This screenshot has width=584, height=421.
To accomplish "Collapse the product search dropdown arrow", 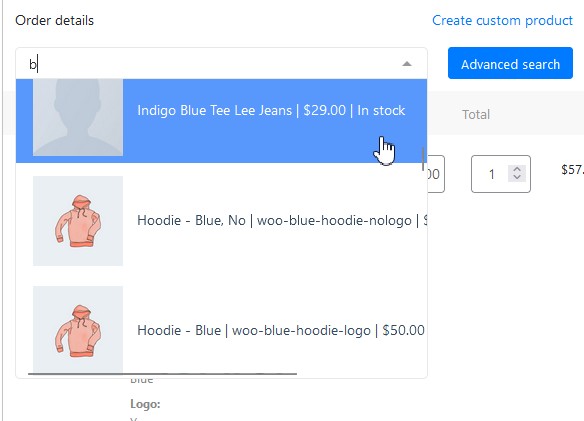I will click(407, 64).
